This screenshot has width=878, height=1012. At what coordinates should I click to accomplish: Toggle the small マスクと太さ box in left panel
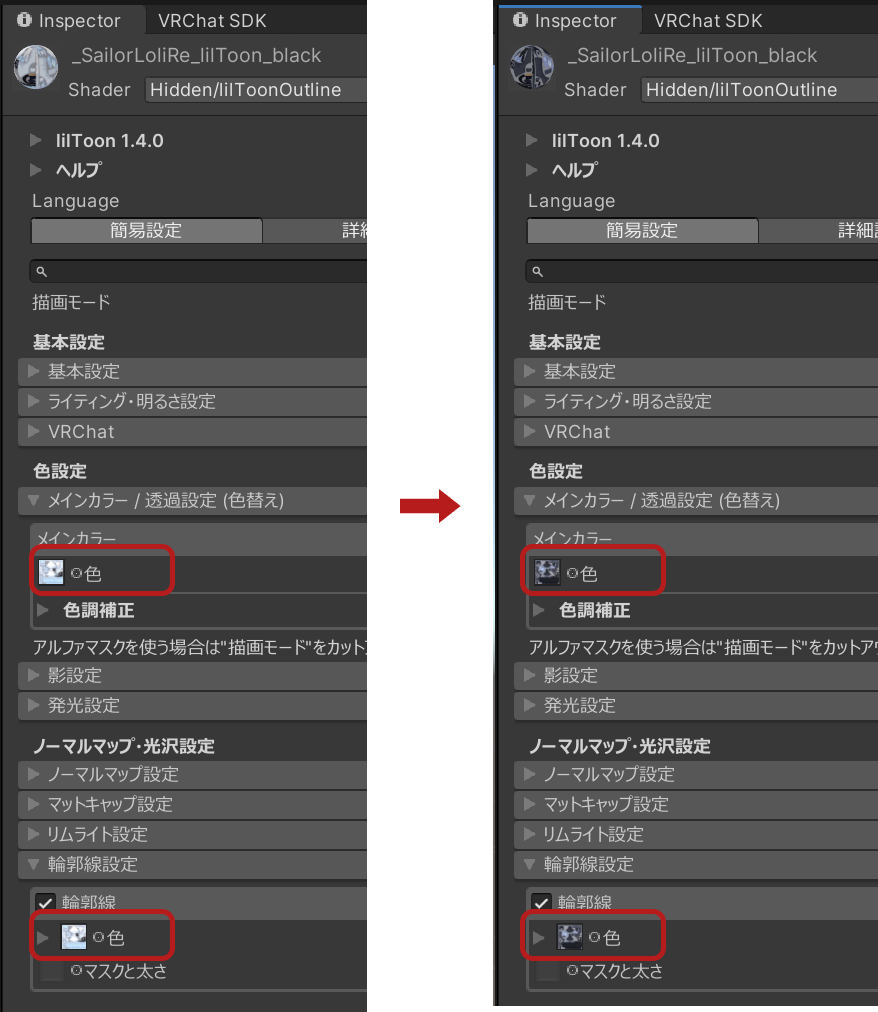(52, 971)
